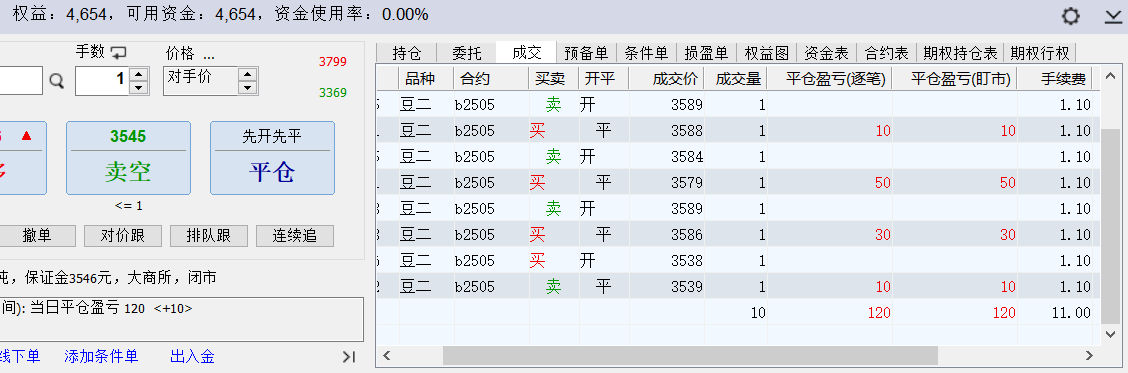The height and width of the screenshot is (373, 1128).
Task: Open the 添加条件单 link
Action: click(101, 356)
